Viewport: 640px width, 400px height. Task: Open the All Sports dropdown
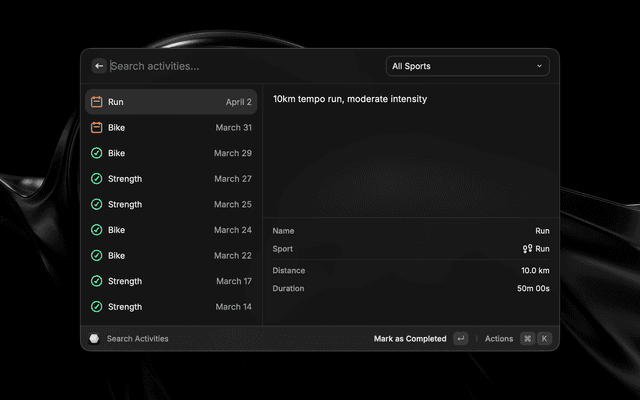466,66
